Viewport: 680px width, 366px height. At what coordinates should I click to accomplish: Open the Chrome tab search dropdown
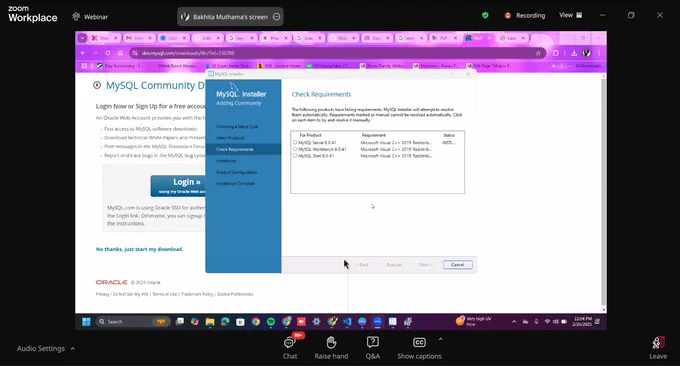82,38
